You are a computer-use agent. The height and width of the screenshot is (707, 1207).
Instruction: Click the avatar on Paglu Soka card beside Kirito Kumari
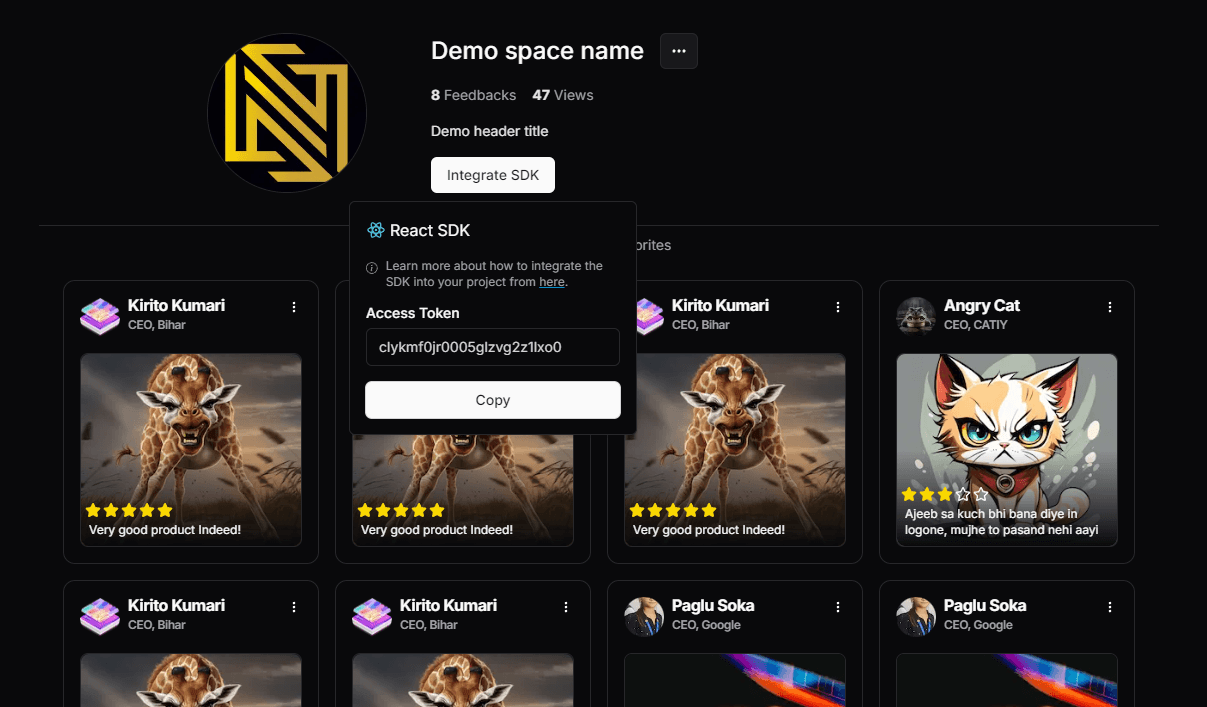click(x=643, y=615)
